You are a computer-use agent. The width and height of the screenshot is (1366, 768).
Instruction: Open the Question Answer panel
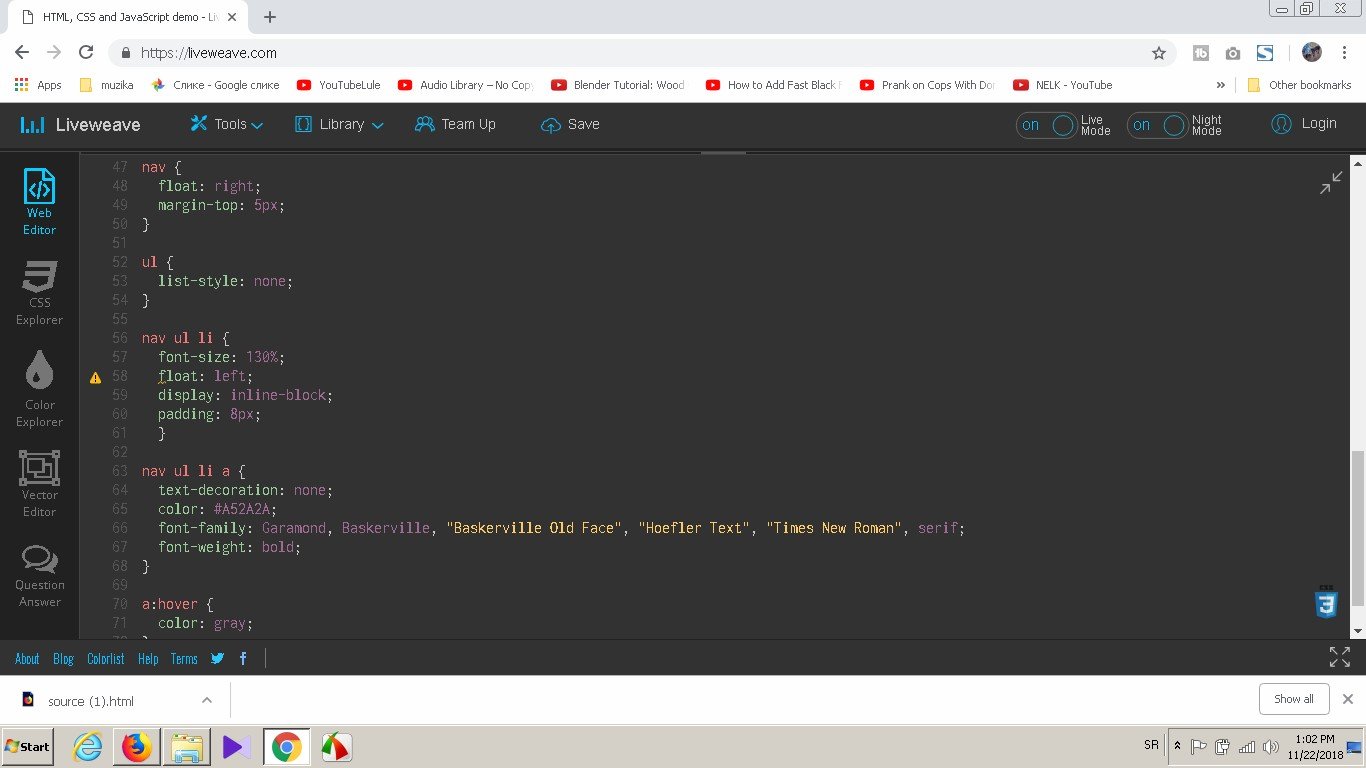point(39,575)
